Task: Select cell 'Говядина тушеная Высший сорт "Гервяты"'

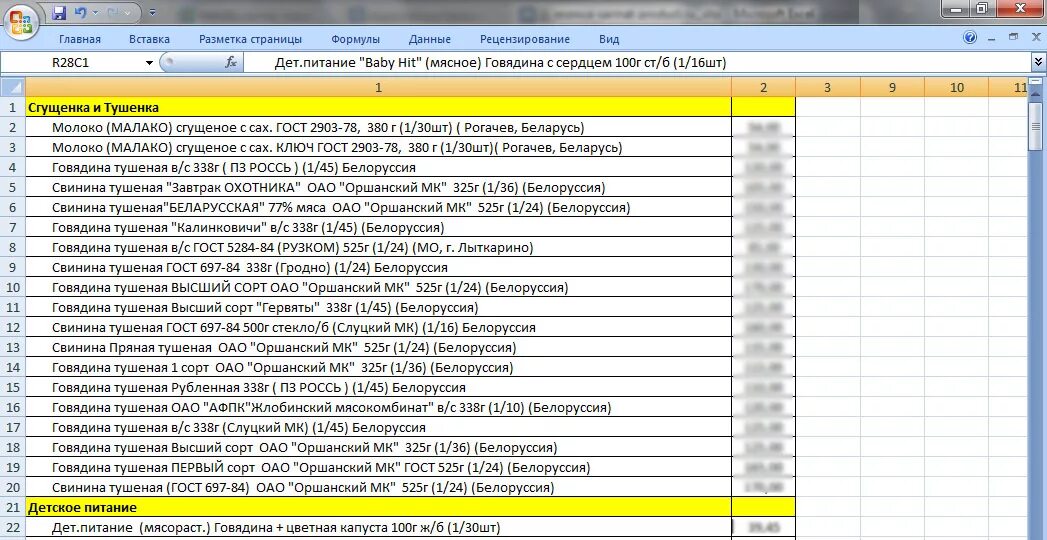Action: (x=379, y=308)
